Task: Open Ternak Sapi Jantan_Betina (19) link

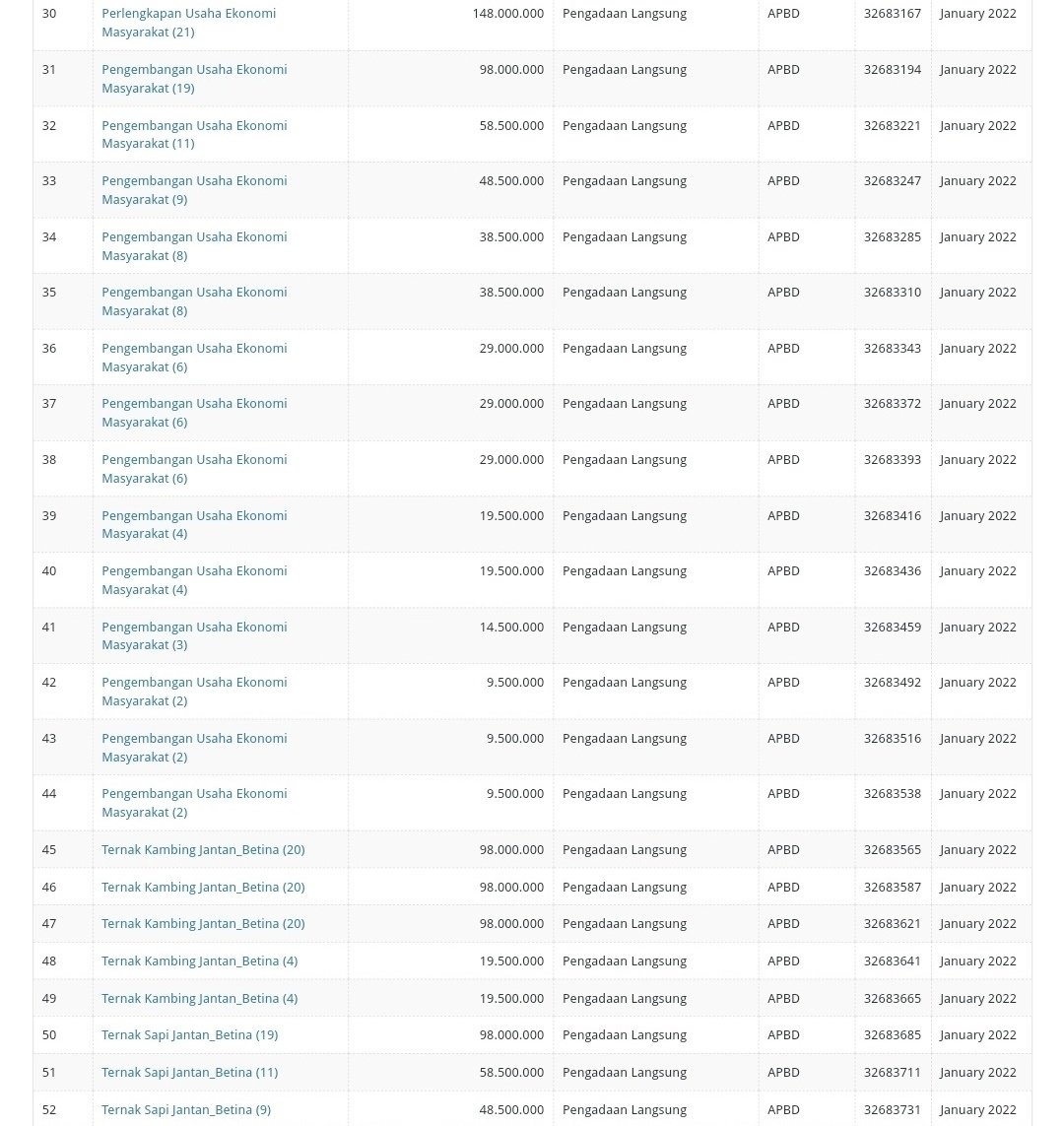Action: pyautogui.click(x=189, y=1034)
